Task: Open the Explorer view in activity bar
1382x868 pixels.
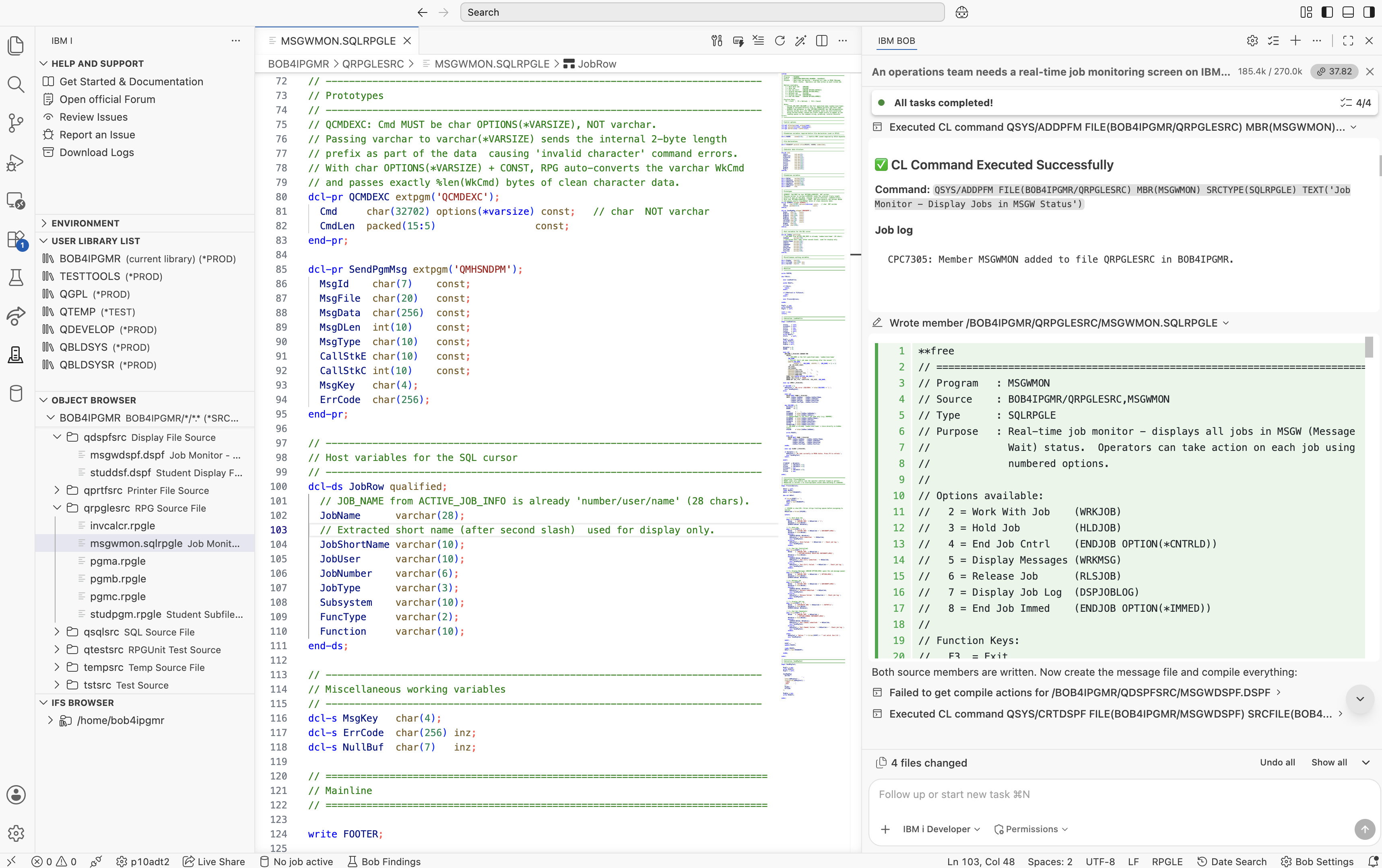Action: click(x=16, y=45)
